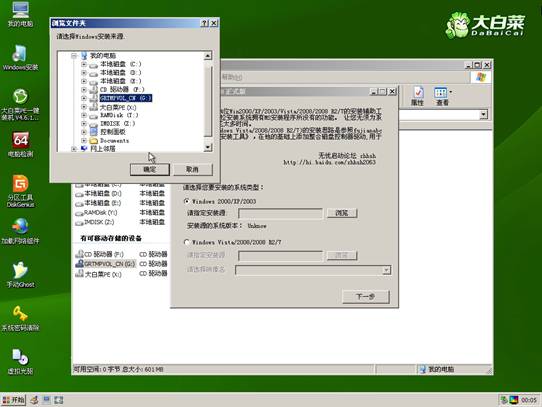The image size is (542, 407).
Task: Open the DiskGenius 分区工具 icon
Action: 20,191
